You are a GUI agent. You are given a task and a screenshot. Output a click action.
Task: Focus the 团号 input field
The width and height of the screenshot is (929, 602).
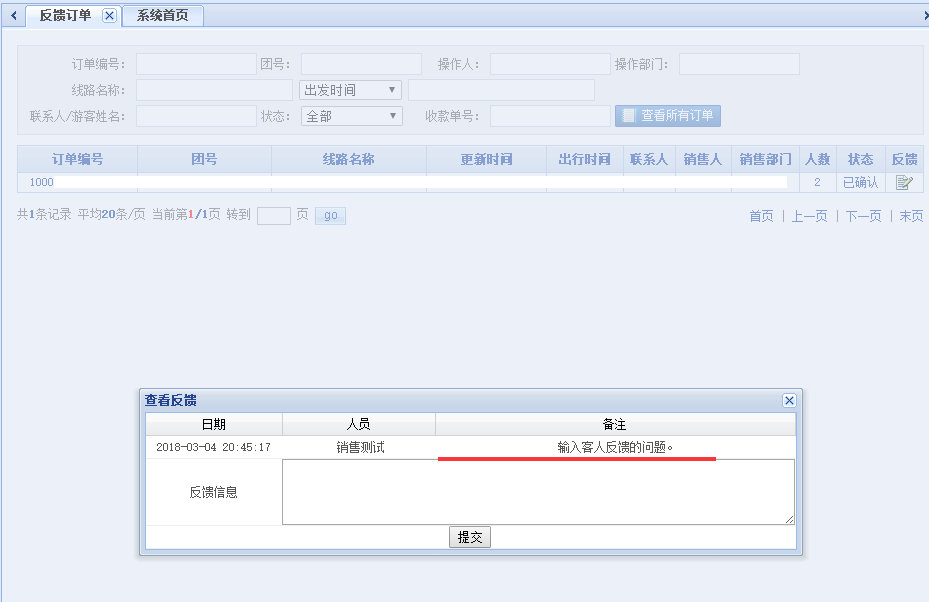click(361, 64)
